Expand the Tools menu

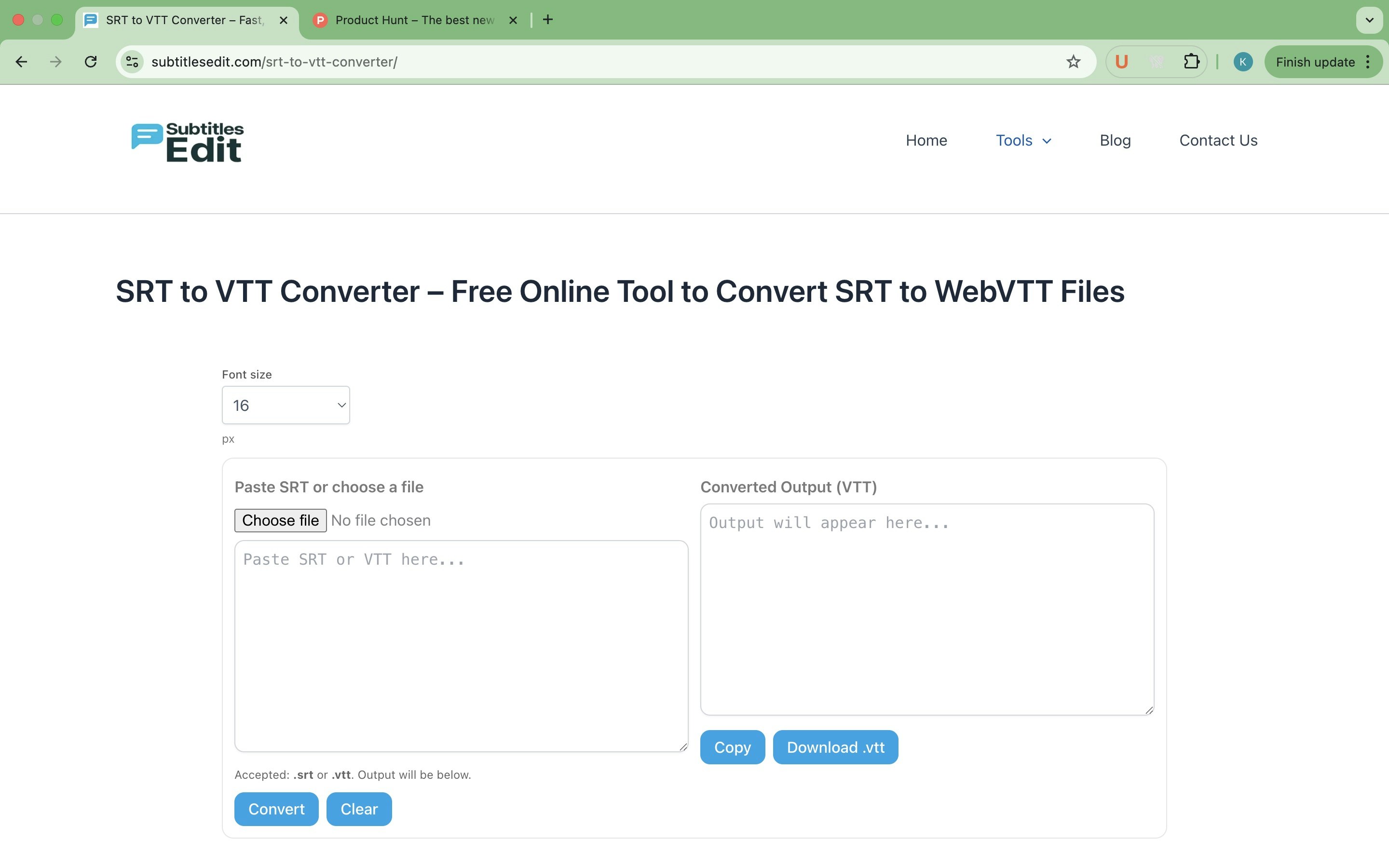coord(1023,141)
